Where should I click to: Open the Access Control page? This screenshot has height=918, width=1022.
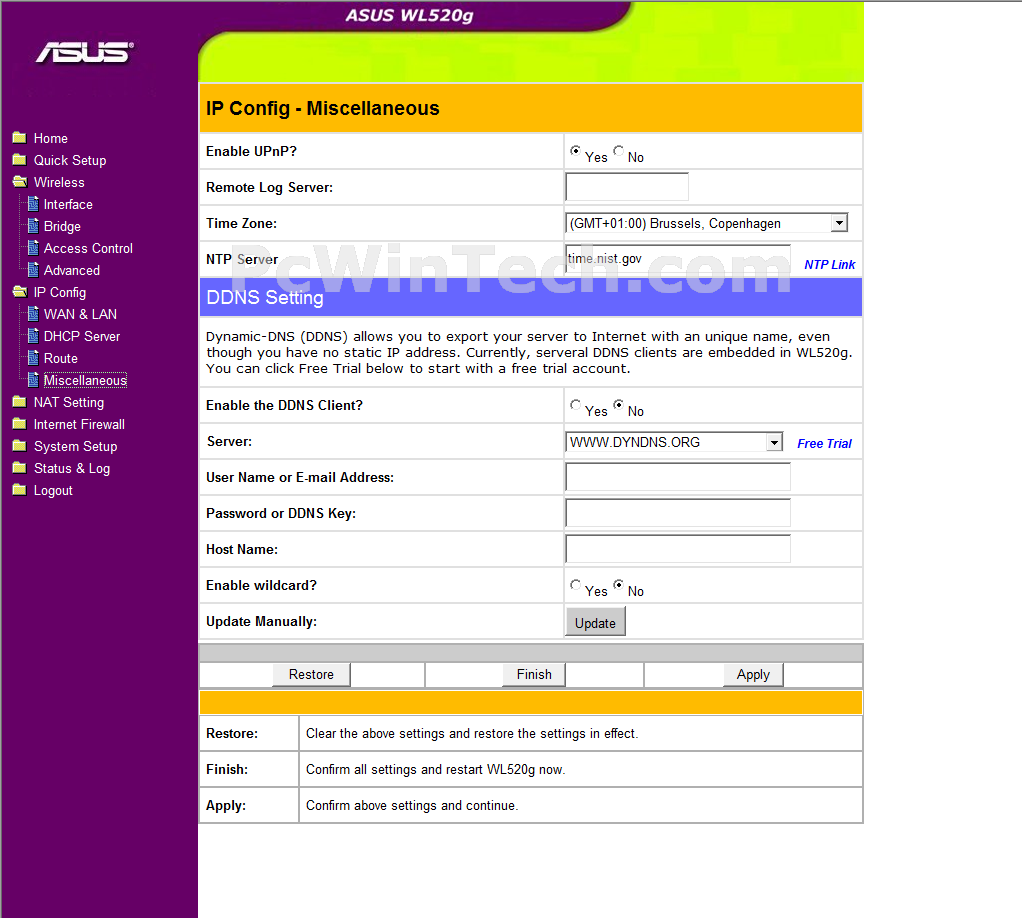88,248
